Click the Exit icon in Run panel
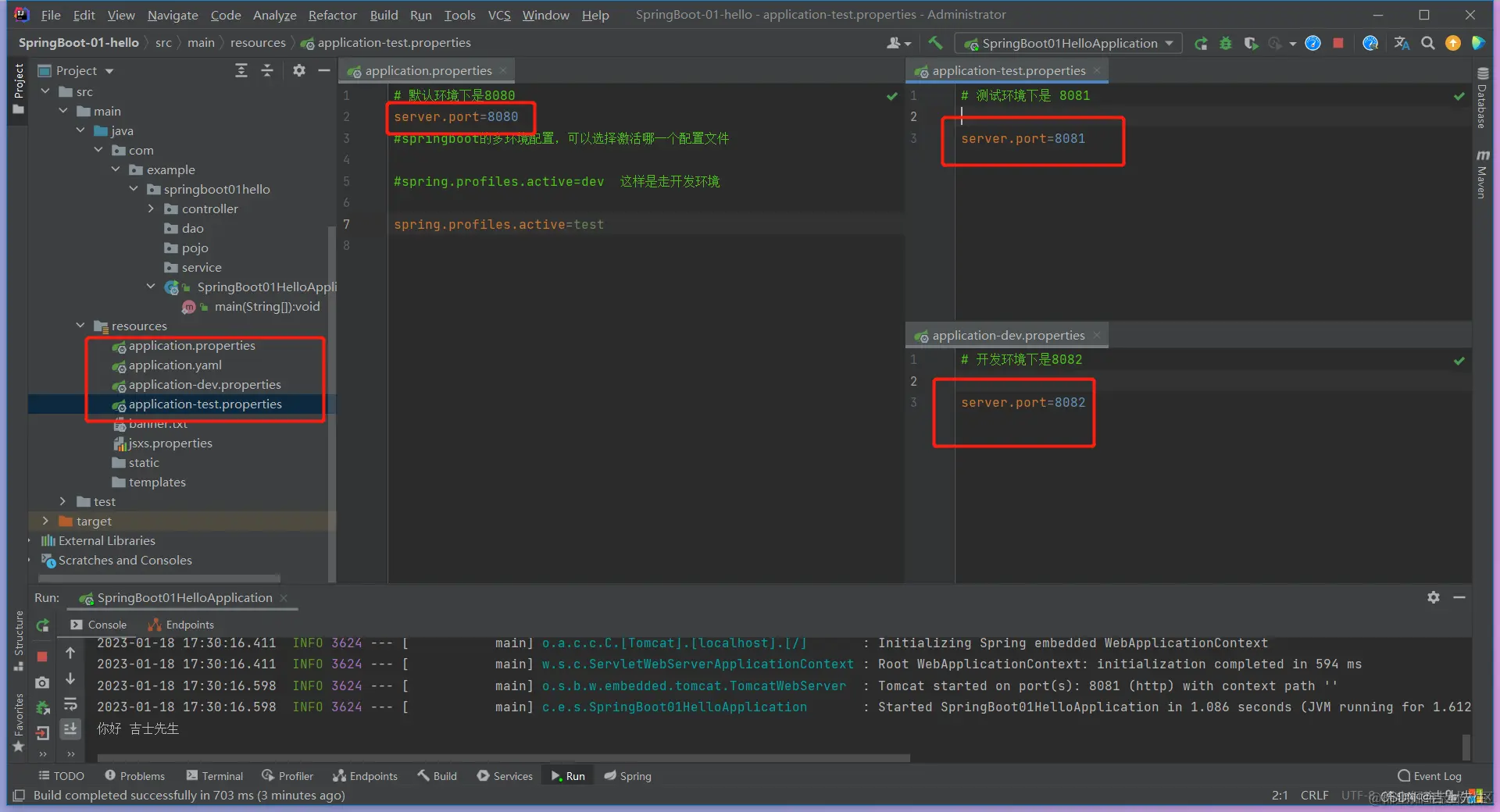Screen dimensions: 1500x812 click(x=42, y=732)
